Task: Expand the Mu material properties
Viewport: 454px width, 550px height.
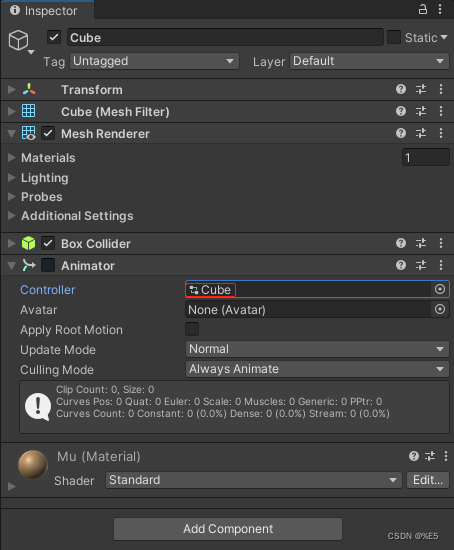Action: (x=12, y=486)
